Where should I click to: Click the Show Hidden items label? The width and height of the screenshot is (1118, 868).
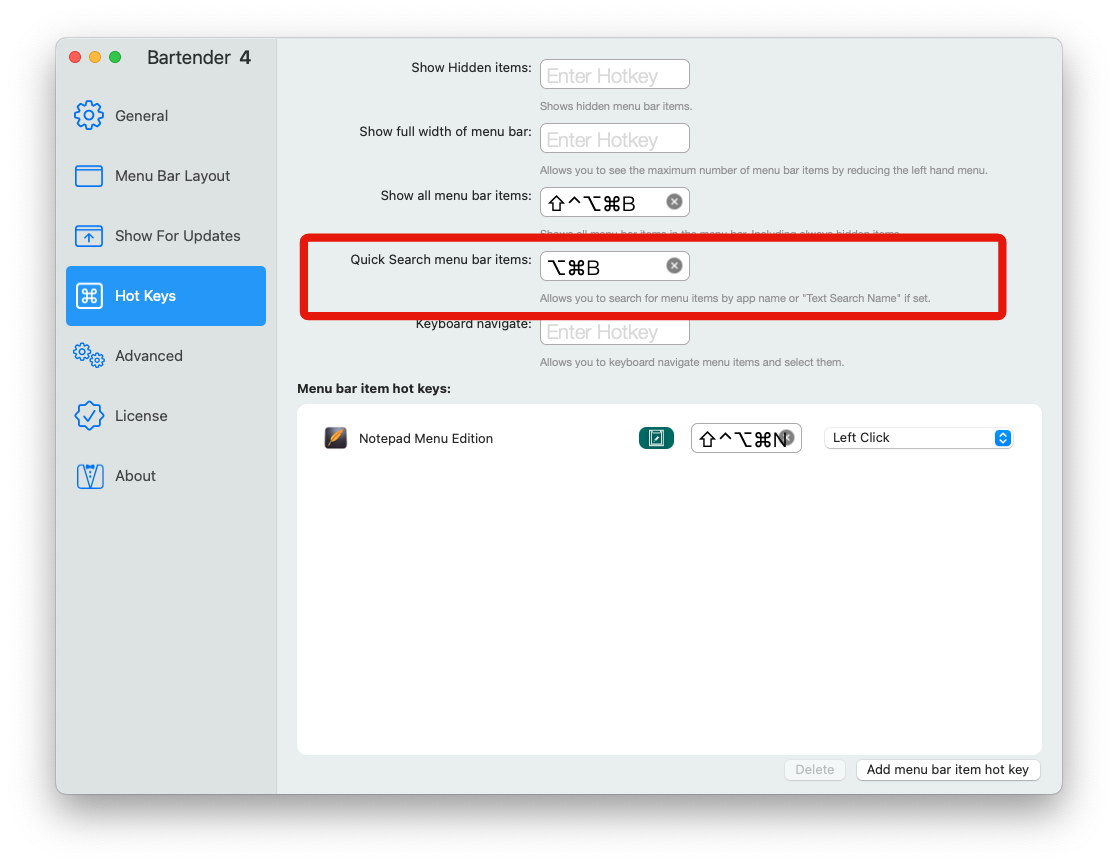(x=471, y=68)
